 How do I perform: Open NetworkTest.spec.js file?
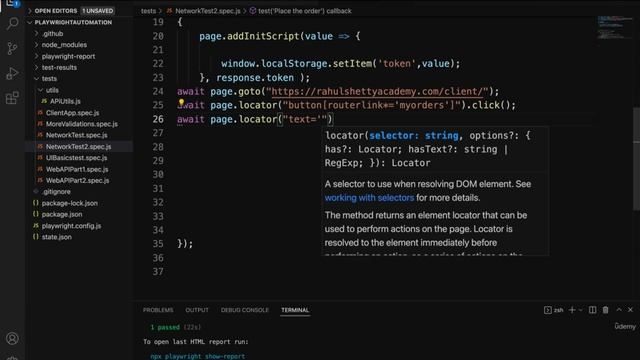pos(76,135)
